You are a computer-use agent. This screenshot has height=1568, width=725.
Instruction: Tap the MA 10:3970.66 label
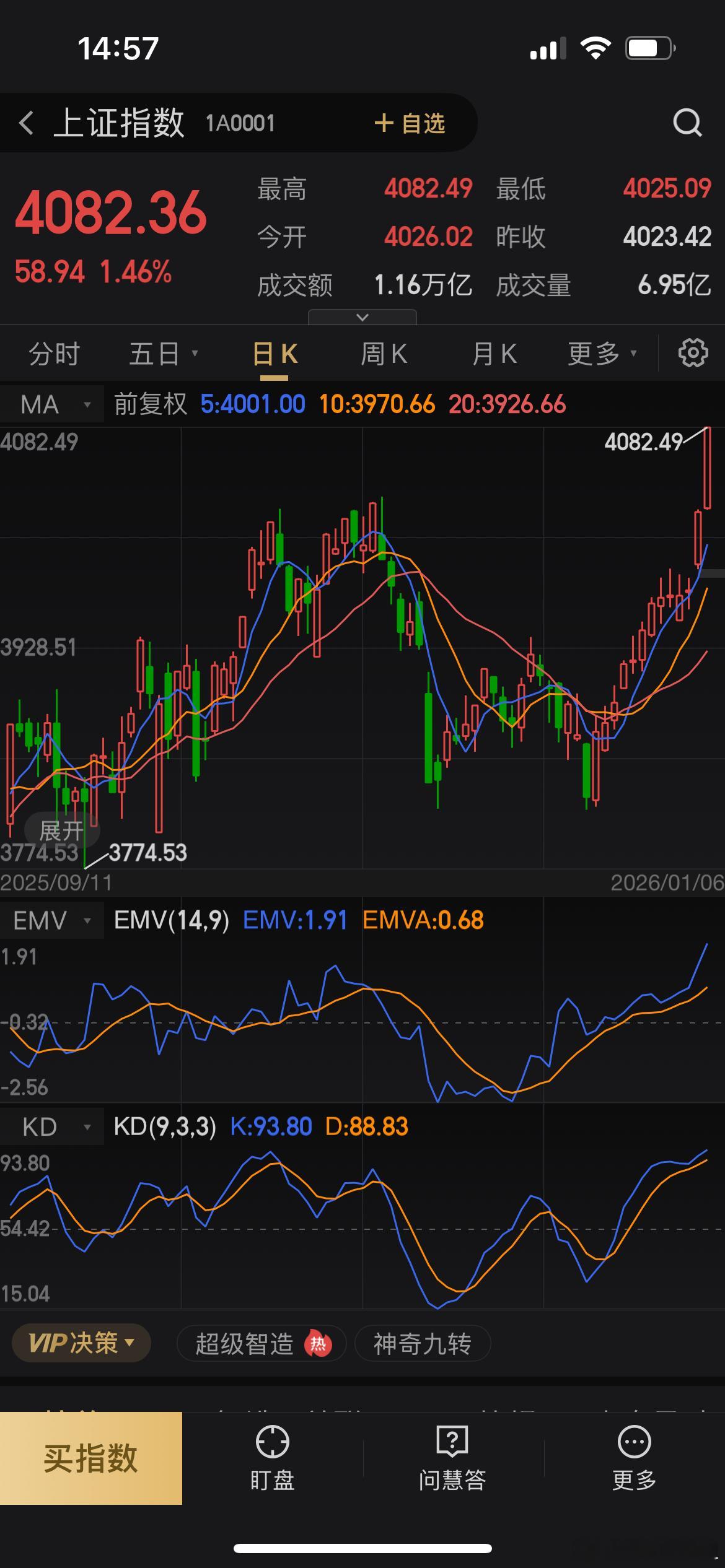pyautogui.click(x=377, y=404)
